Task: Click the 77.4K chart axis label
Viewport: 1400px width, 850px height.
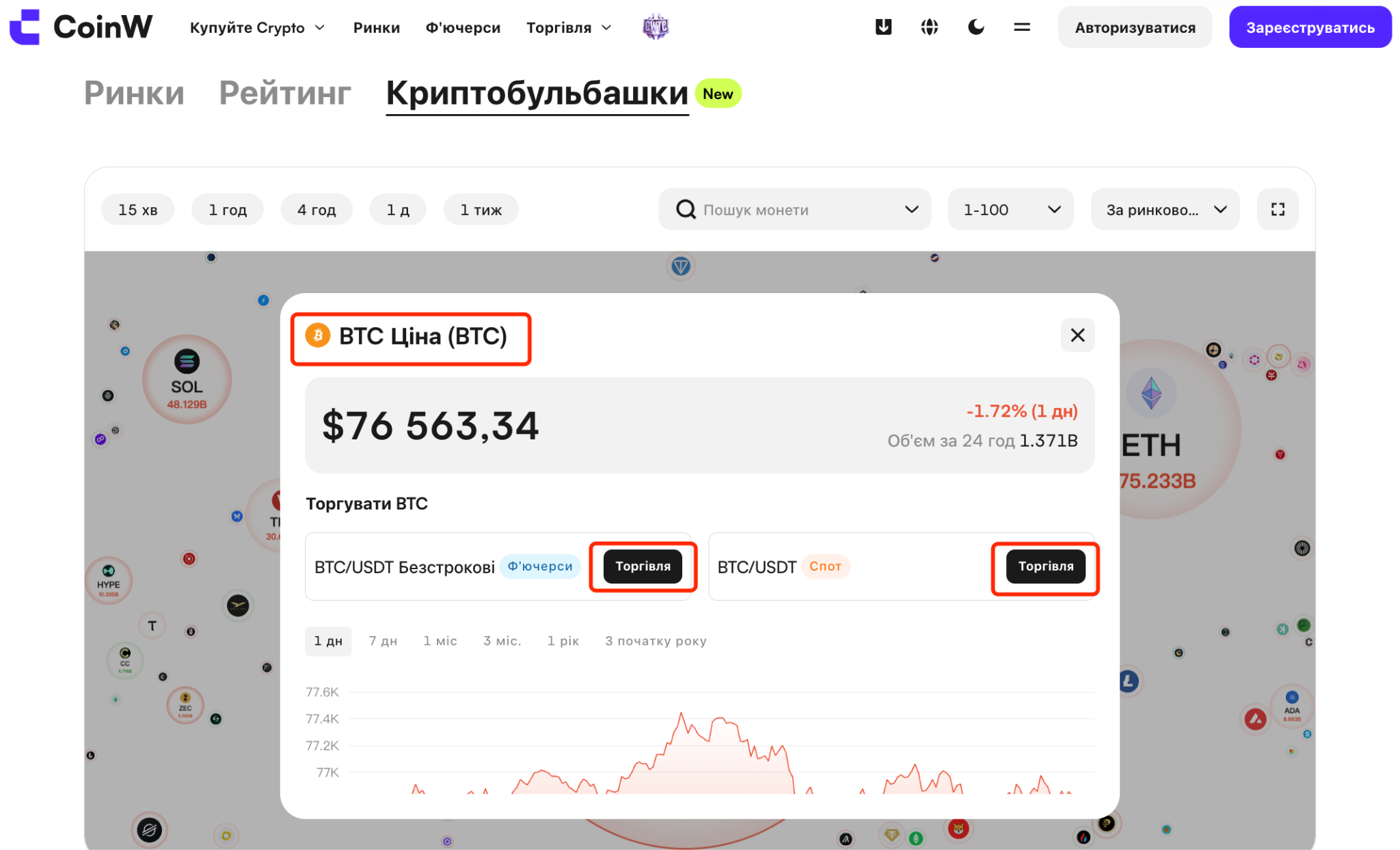Action: click(322, 719)
